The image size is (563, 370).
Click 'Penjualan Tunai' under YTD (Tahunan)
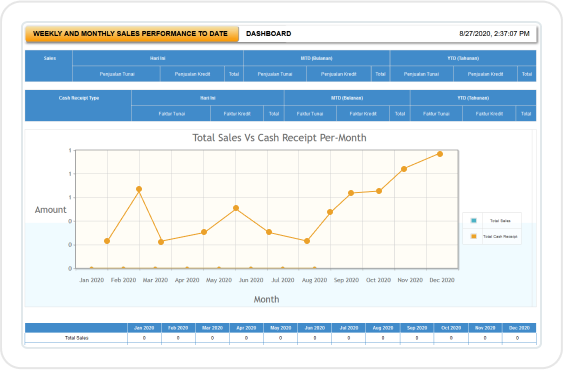coord(422,74)
